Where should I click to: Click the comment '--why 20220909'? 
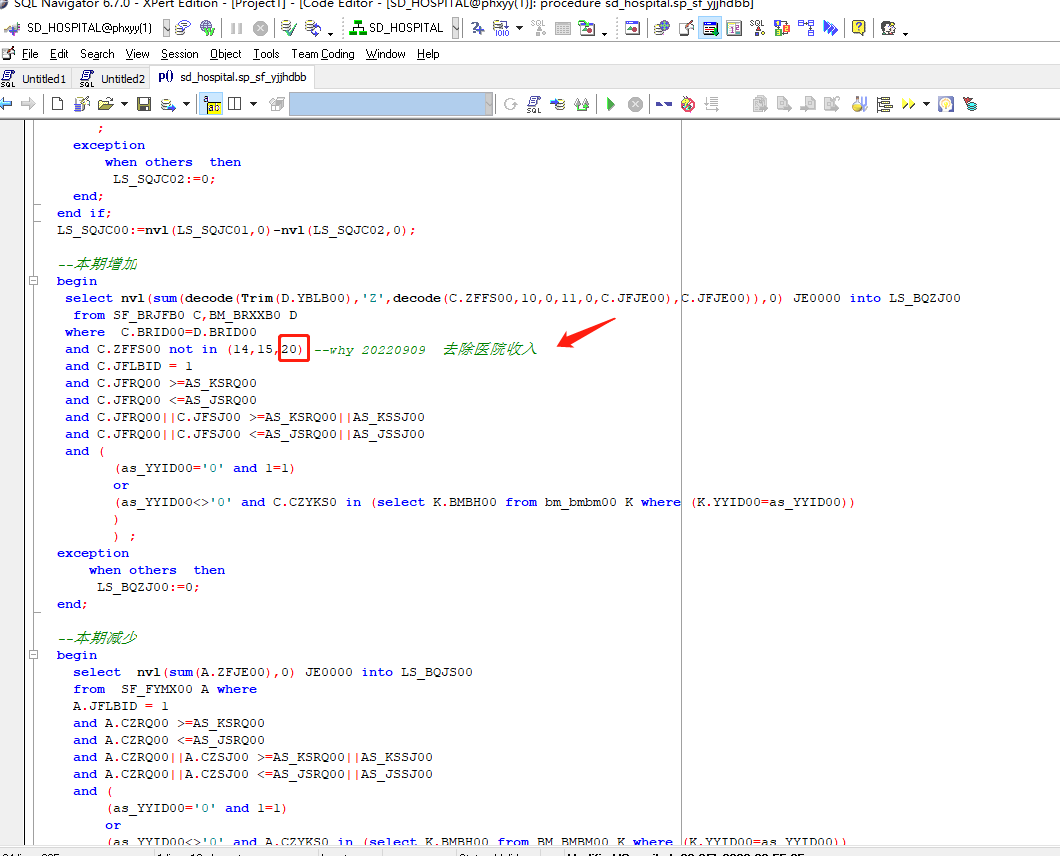tap(370, 350)
